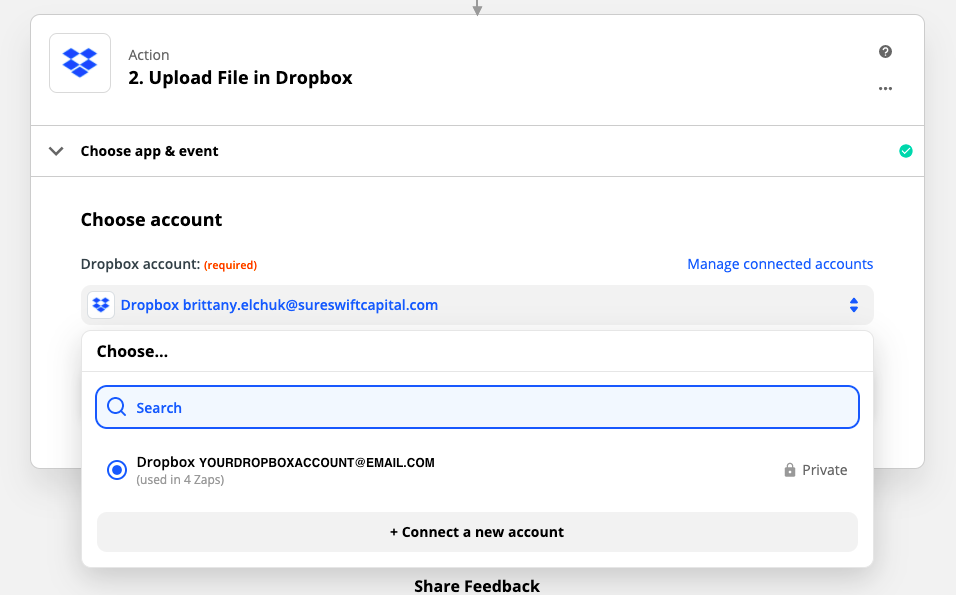The image size is (956, 595).
Task: Open Manage connected accounts
Action: coord(779,263)
